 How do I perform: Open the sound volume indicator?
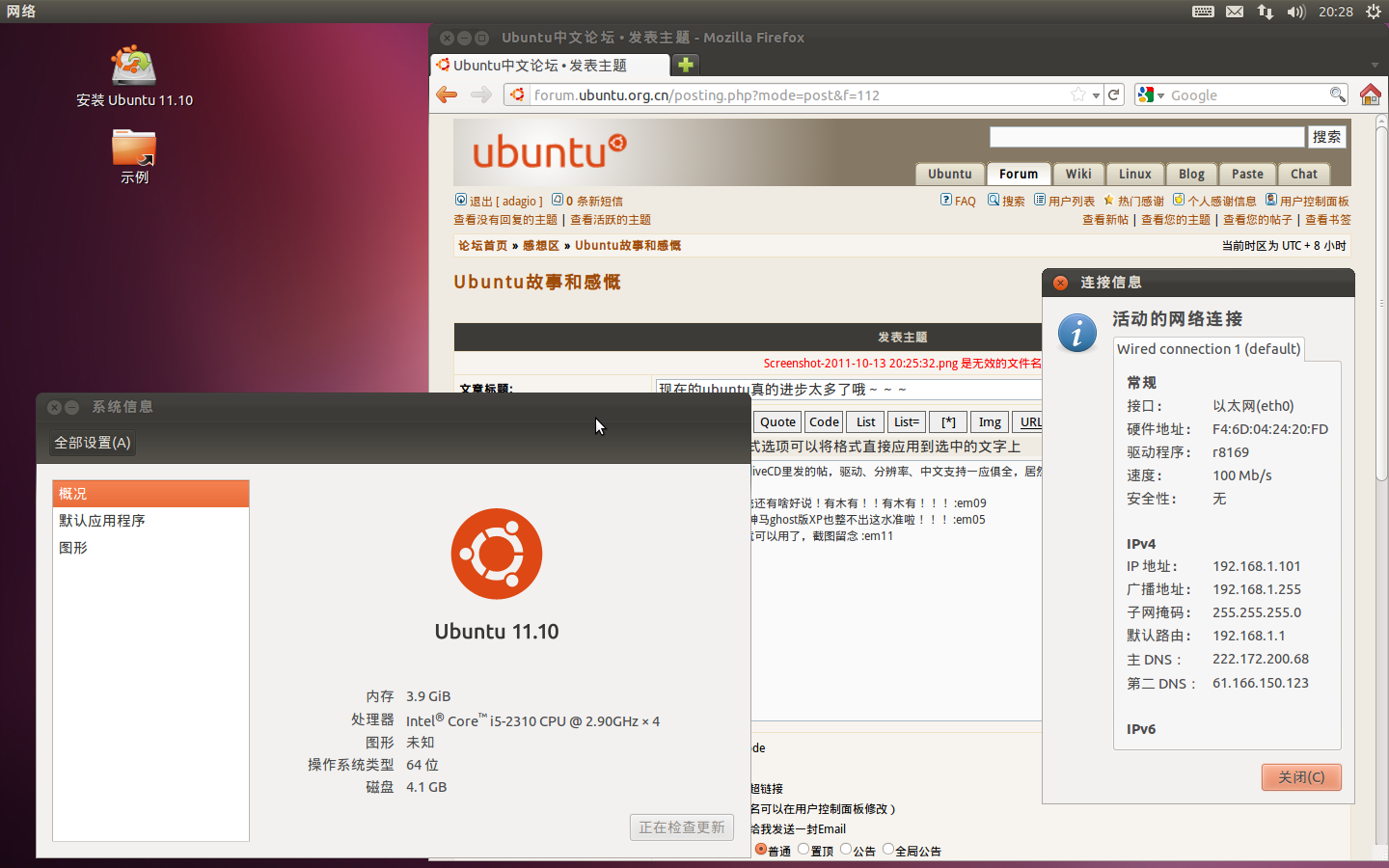tap(1295, 12)
